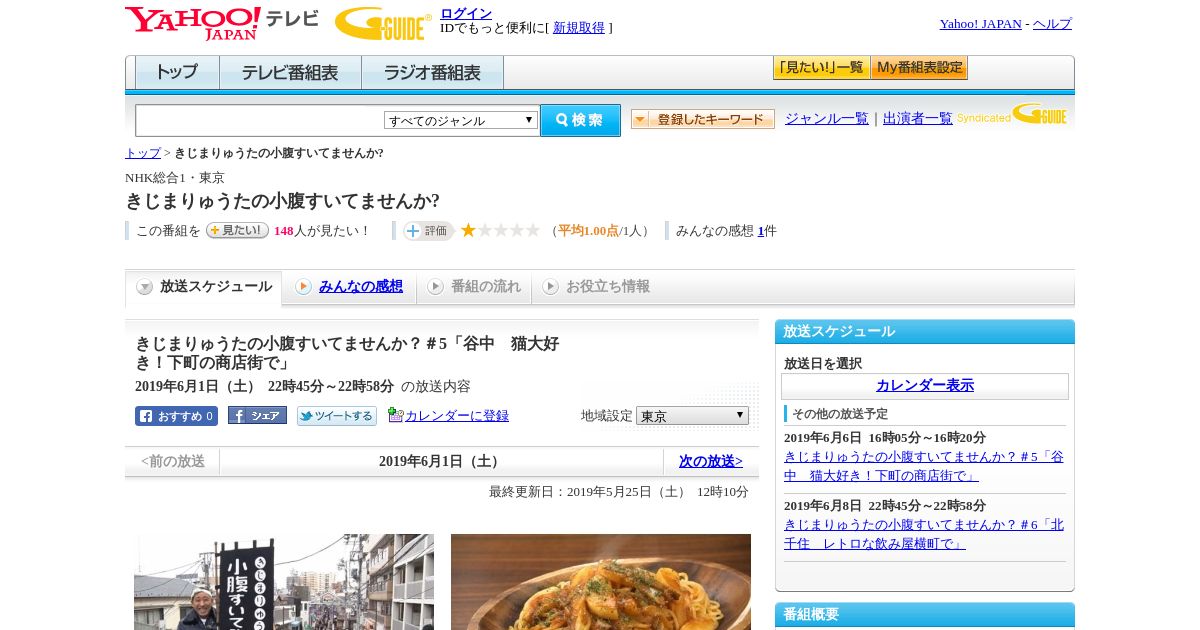The width and height of the screenshot is (1200, 630).
Task: Click the 放送スケジュール sidebar header
Action: [x=925, y=332]
